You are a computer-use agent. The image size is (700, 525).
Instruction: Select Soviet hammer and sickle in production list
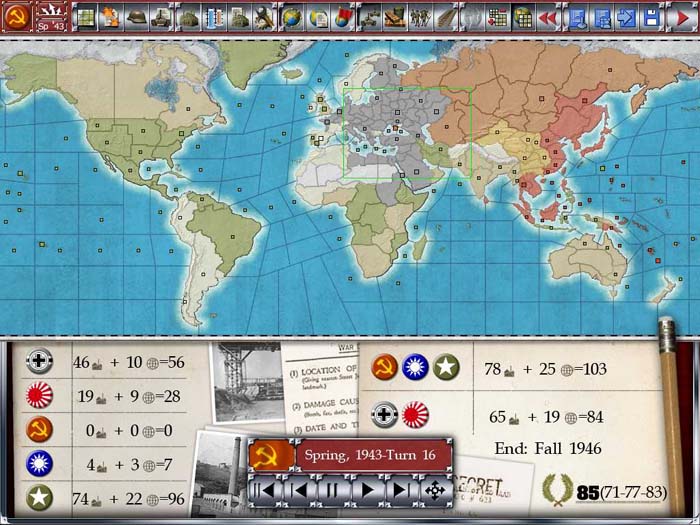39,429
